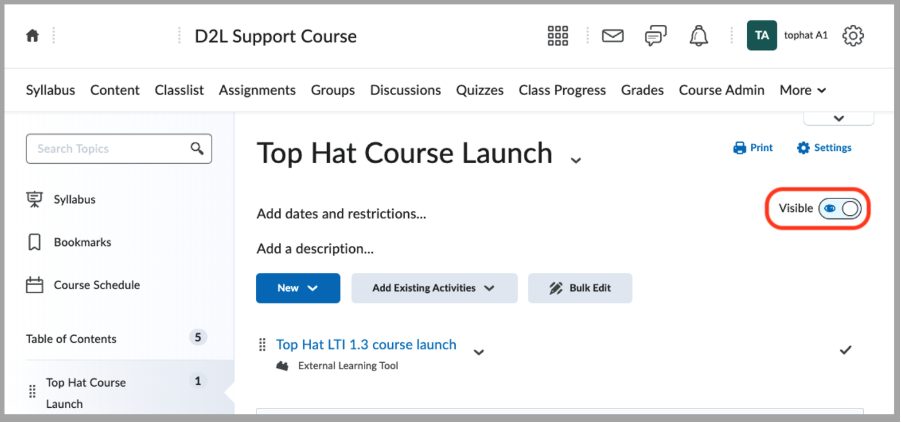The width and height of the screenshot is (901, 423).
Task: Click the Top Hat Course Launch count badge 1
Action: click(198, 380)
